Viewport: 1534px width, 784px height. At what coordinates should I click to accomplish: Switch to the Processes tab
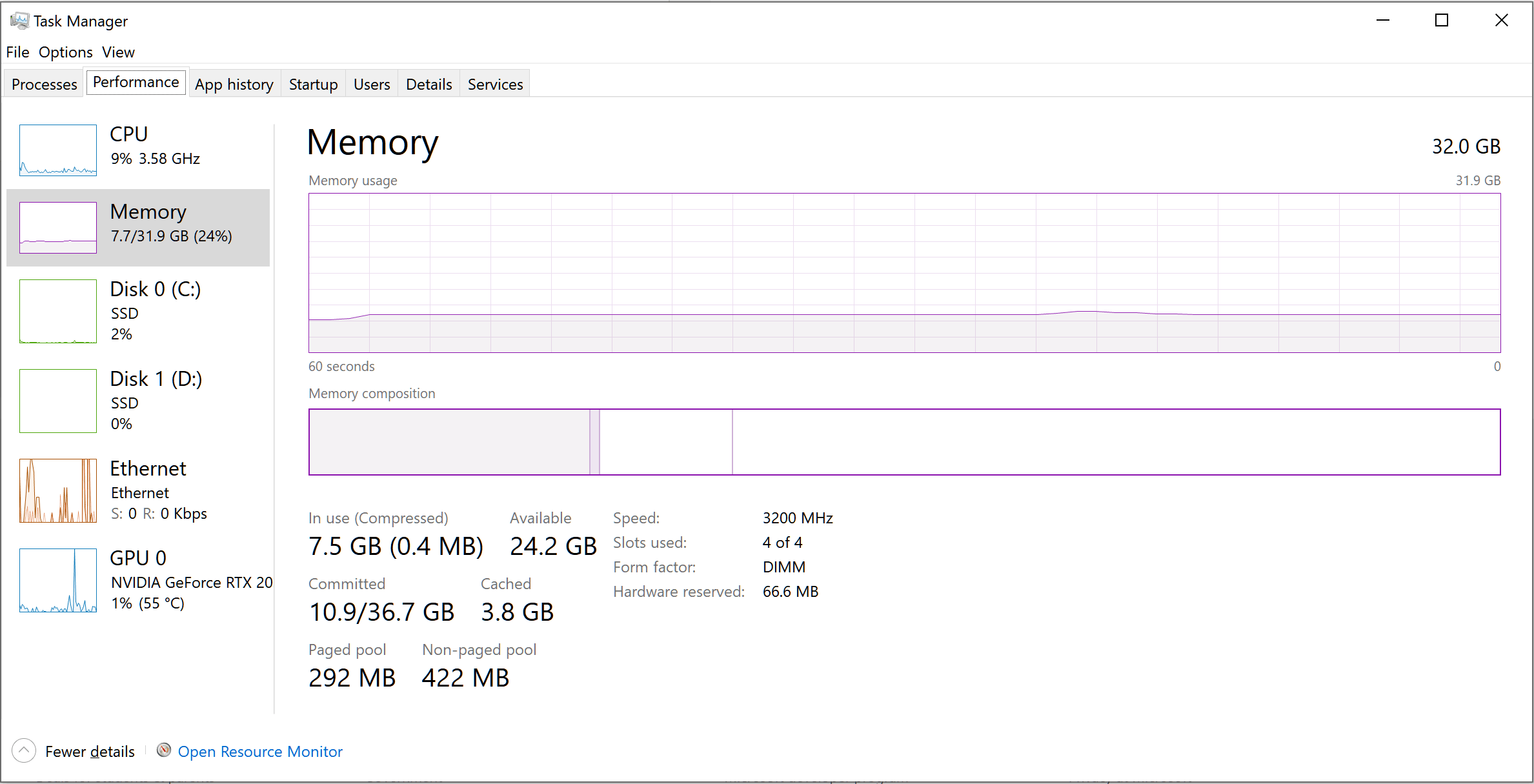coord(44,85)
